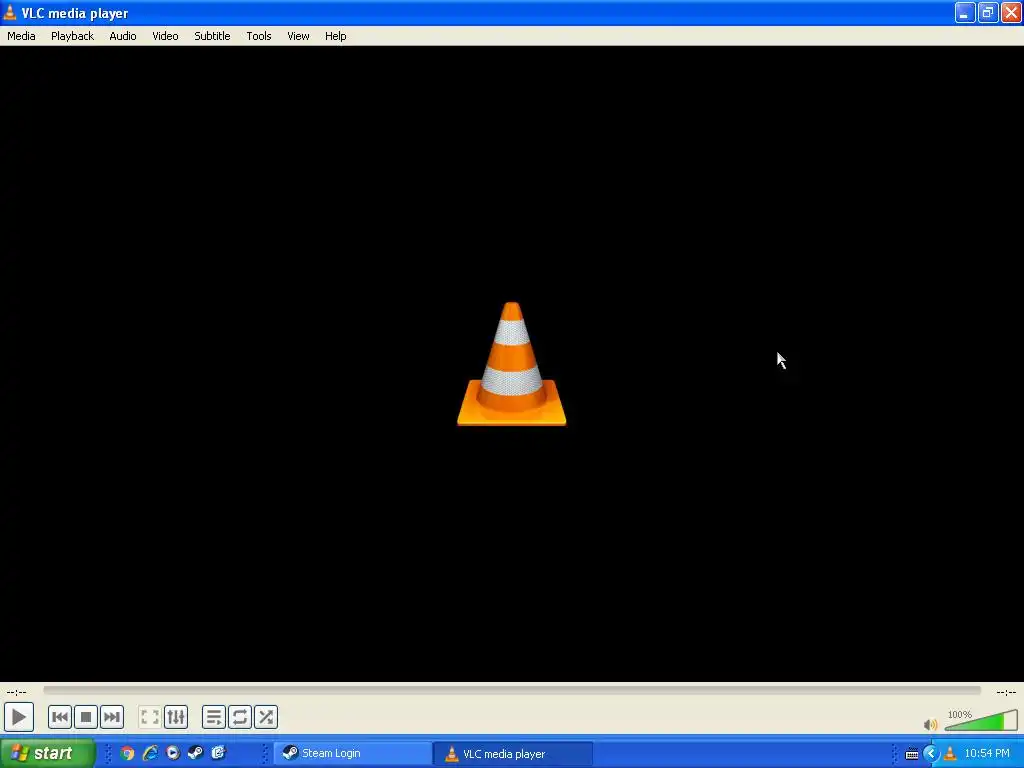Click the elapsed time label
The image size is (1024, 768).
tap(16, 692)
